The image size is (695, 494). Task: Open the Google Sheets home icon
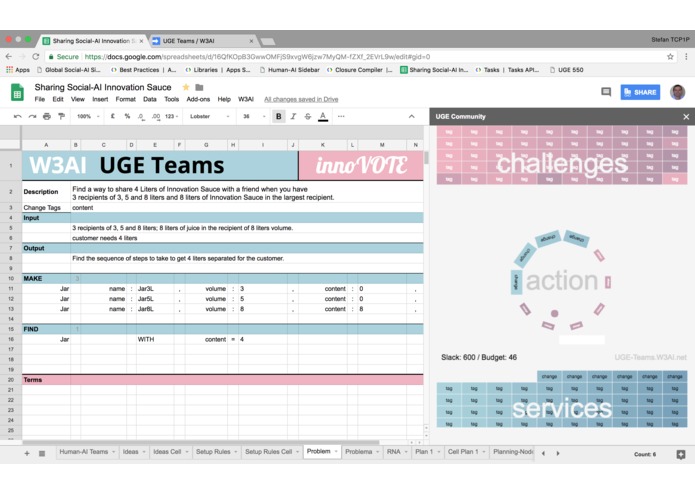(x=17, y=93)
